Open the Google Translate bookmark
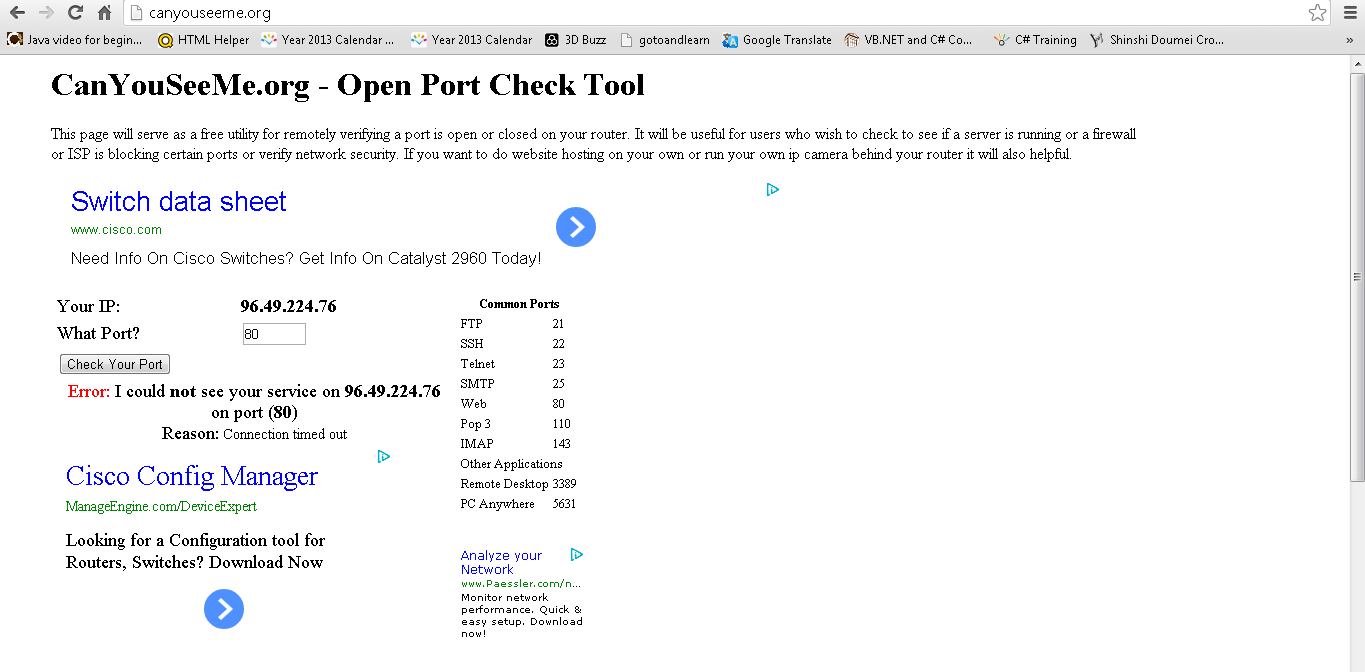 click(x=777, y=40)
